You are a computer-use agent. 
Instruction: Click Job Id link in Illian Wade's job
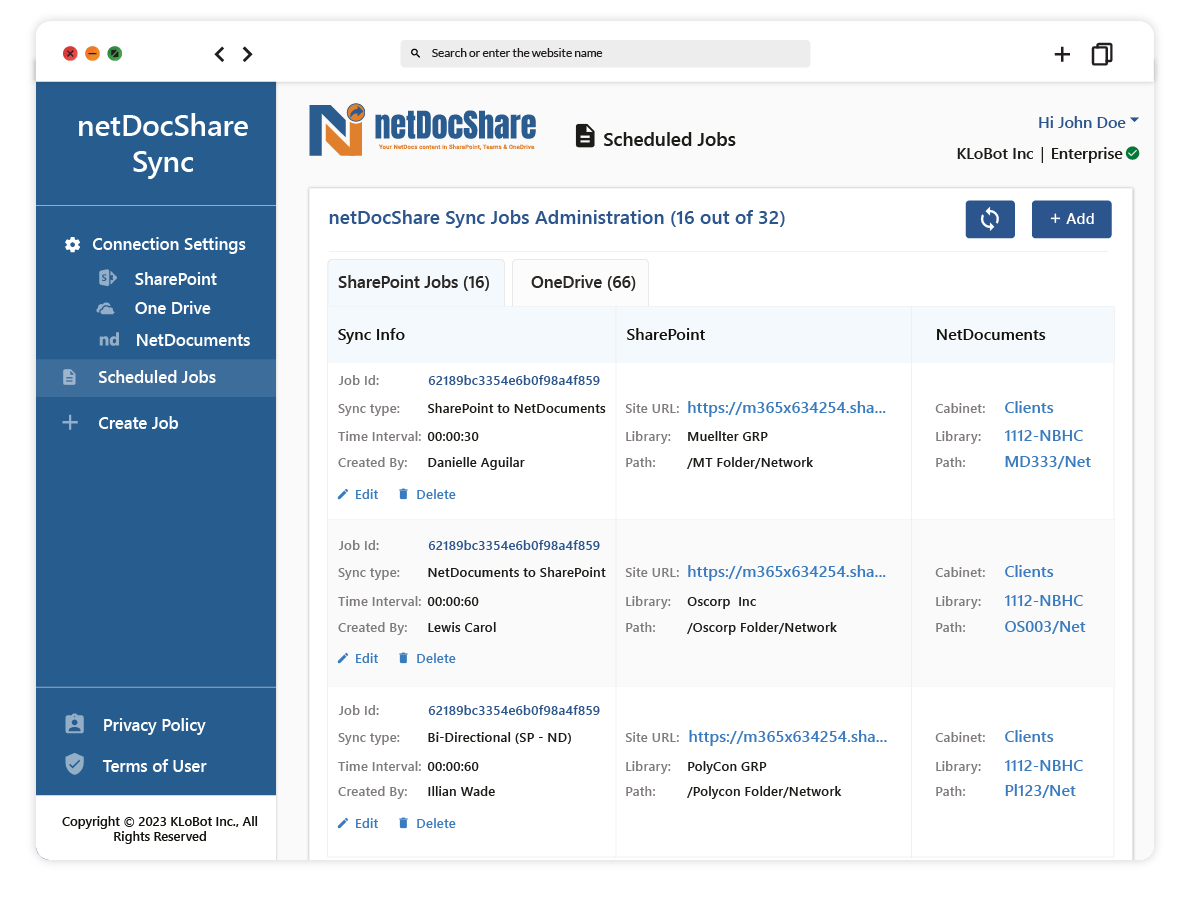(514, 711)
